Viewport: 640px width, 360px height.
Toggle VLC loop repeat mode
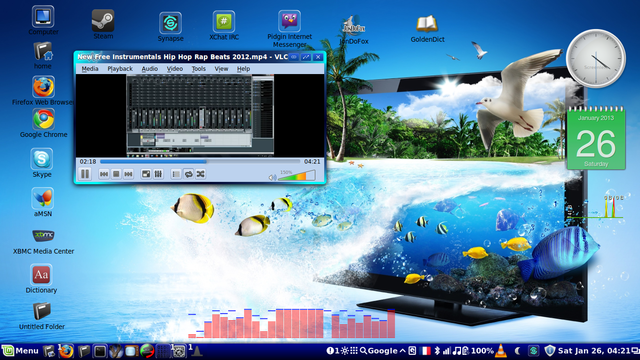(188, 174)
